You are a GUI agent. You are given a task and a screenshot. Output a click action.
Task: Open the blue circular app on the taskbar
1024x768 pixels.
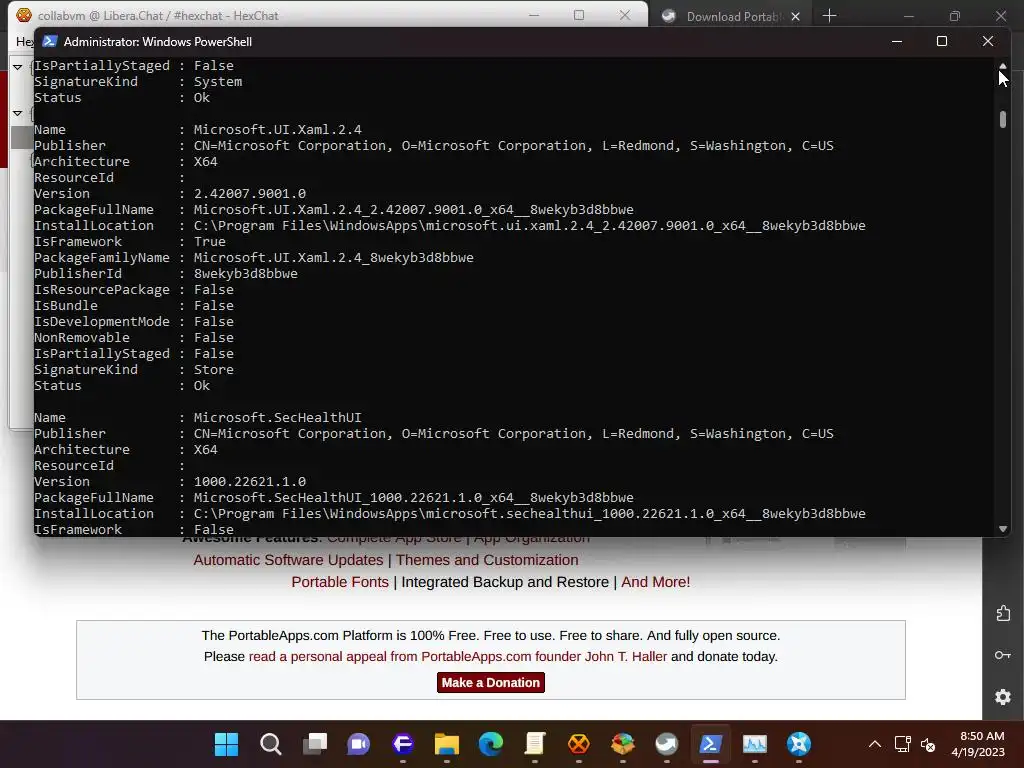(799, 744)
